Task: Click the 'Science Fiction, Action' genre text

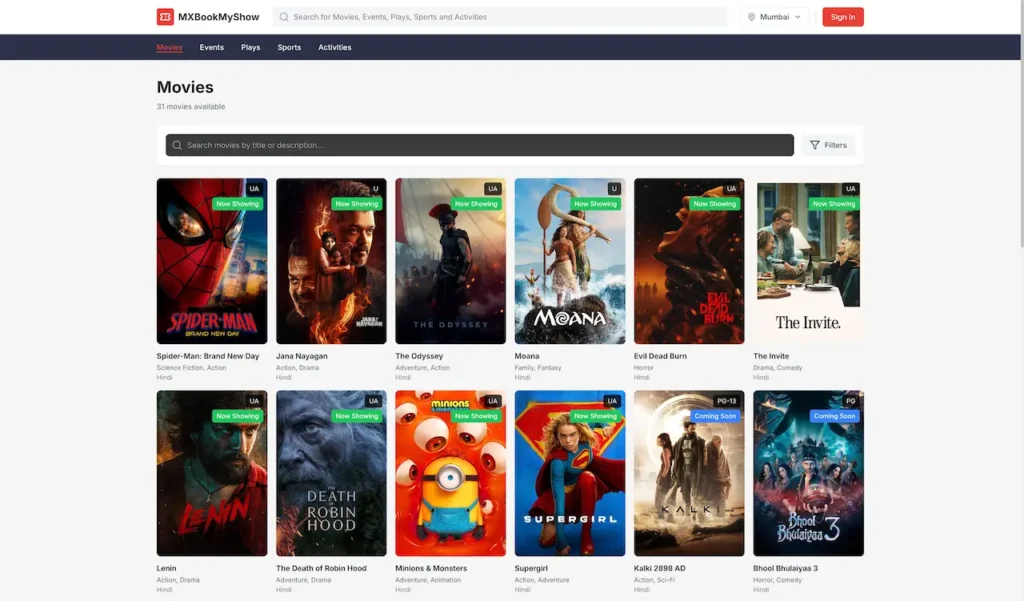Action: click(x=191, y=368)
